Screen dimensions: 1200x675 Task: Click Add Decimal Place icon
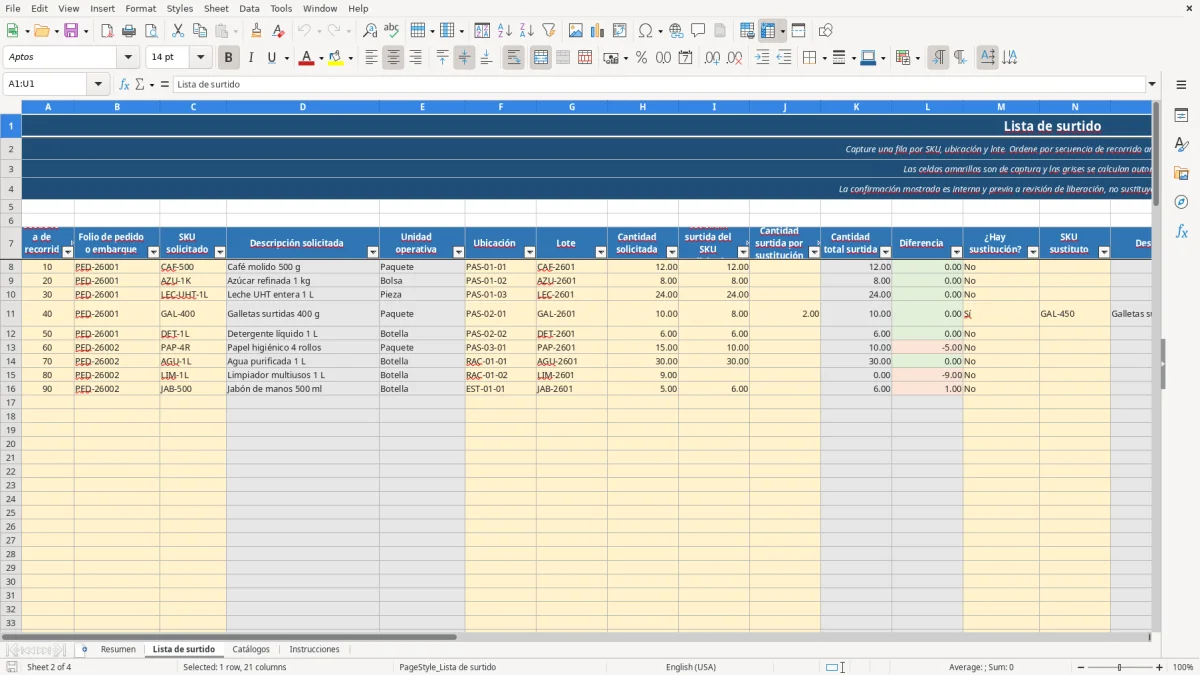[712, 58]
